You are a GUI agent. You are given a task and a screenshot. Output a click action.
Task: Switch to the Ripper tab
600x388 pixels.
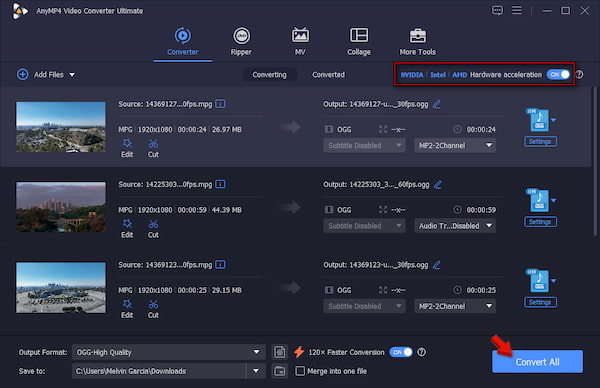[241, 42]
